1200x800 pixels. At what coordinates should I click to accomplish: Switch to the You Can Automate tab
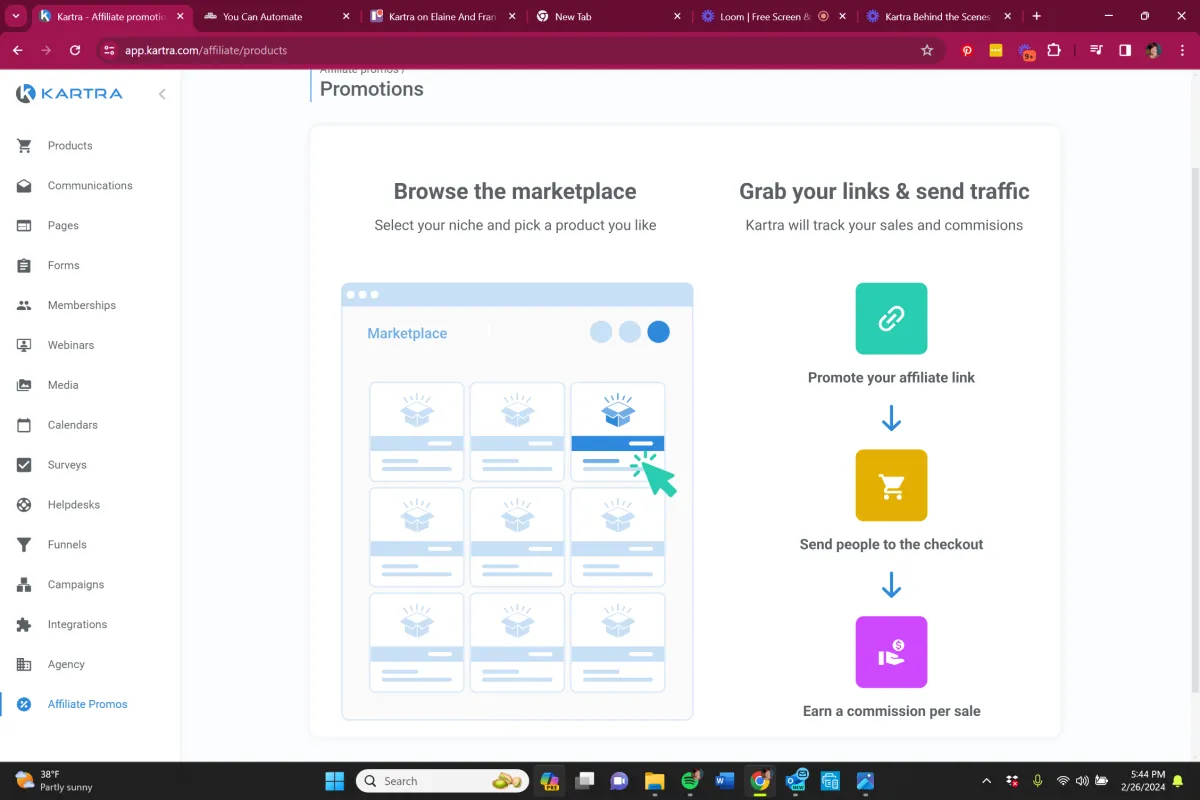point(262,16)
